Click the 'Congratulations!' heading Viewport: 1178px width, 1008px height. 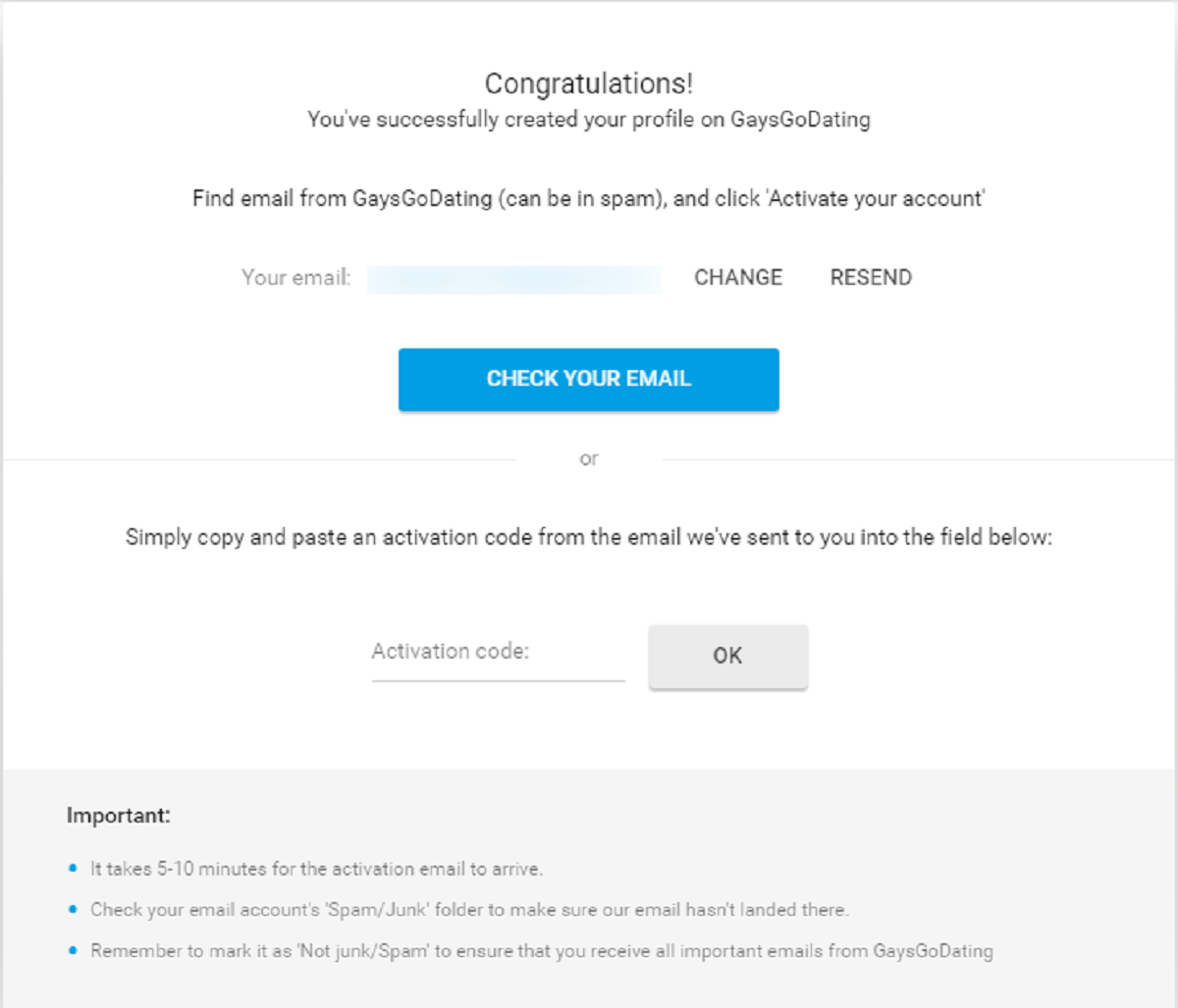(589, 84)
